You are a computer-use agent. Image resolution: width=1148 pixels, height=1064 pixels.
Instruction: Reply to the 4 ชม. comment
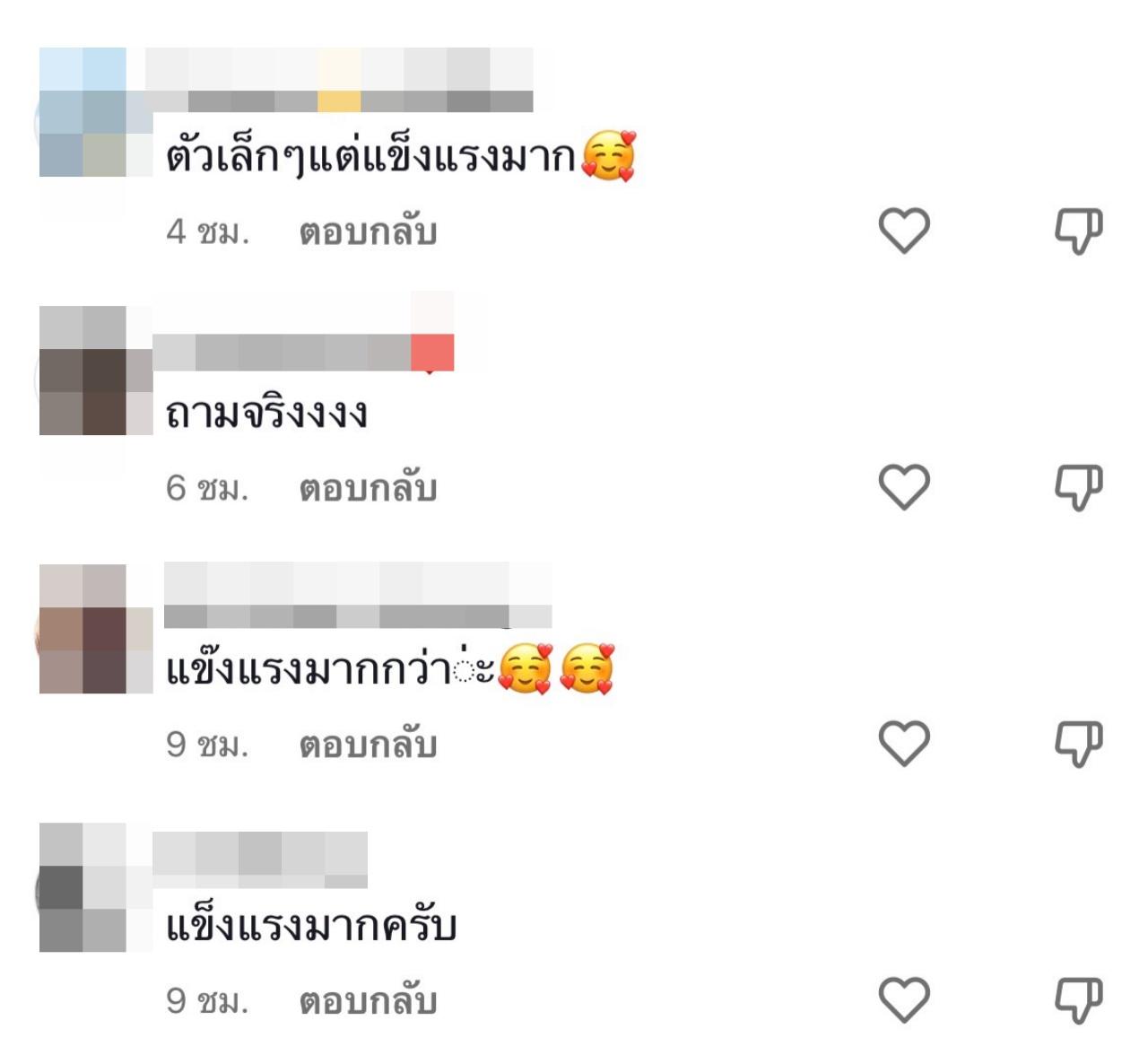pos(368,232)
